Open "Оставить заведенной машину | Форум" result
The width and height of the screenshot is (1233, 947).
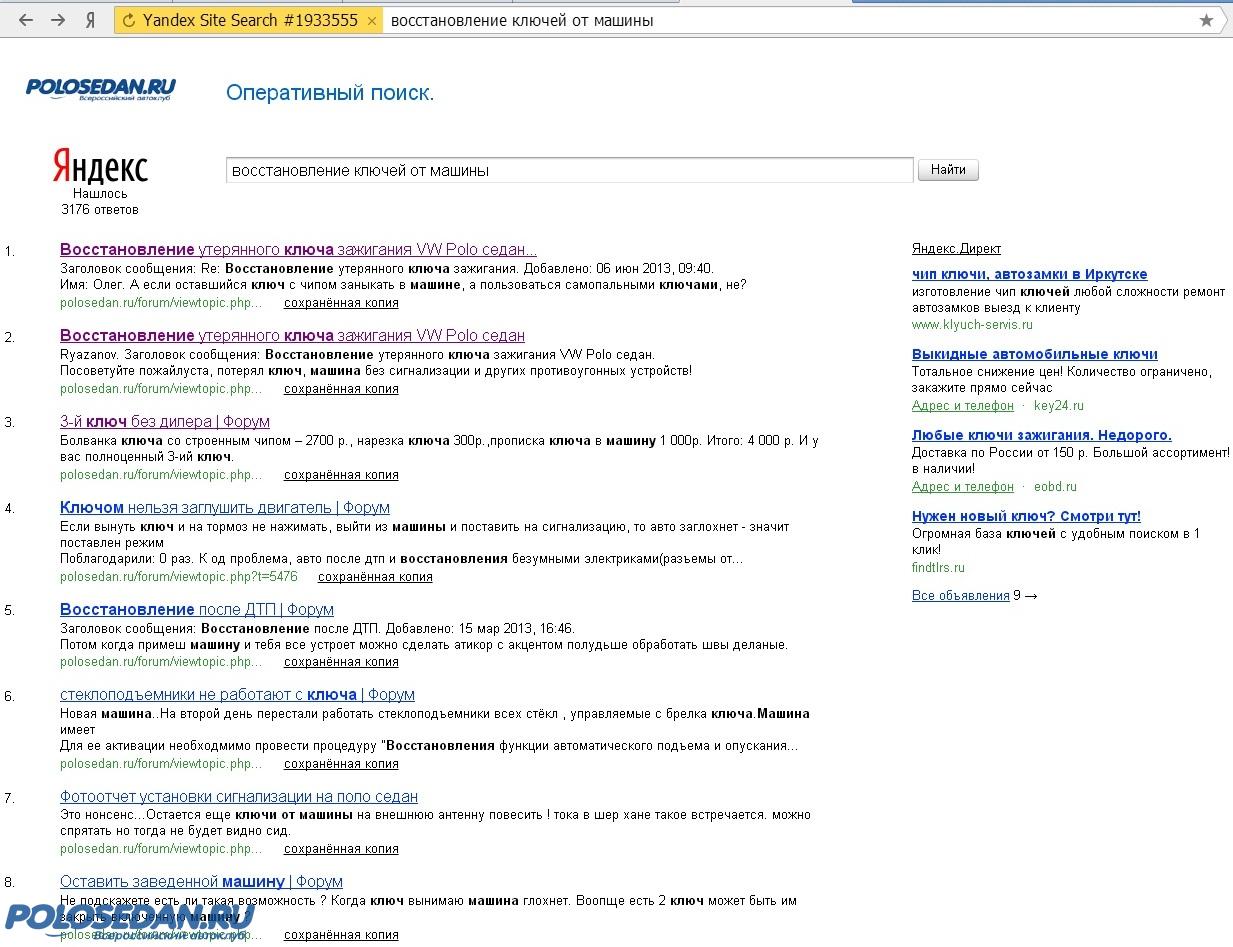pyautogui.click(x=201, y=882)
